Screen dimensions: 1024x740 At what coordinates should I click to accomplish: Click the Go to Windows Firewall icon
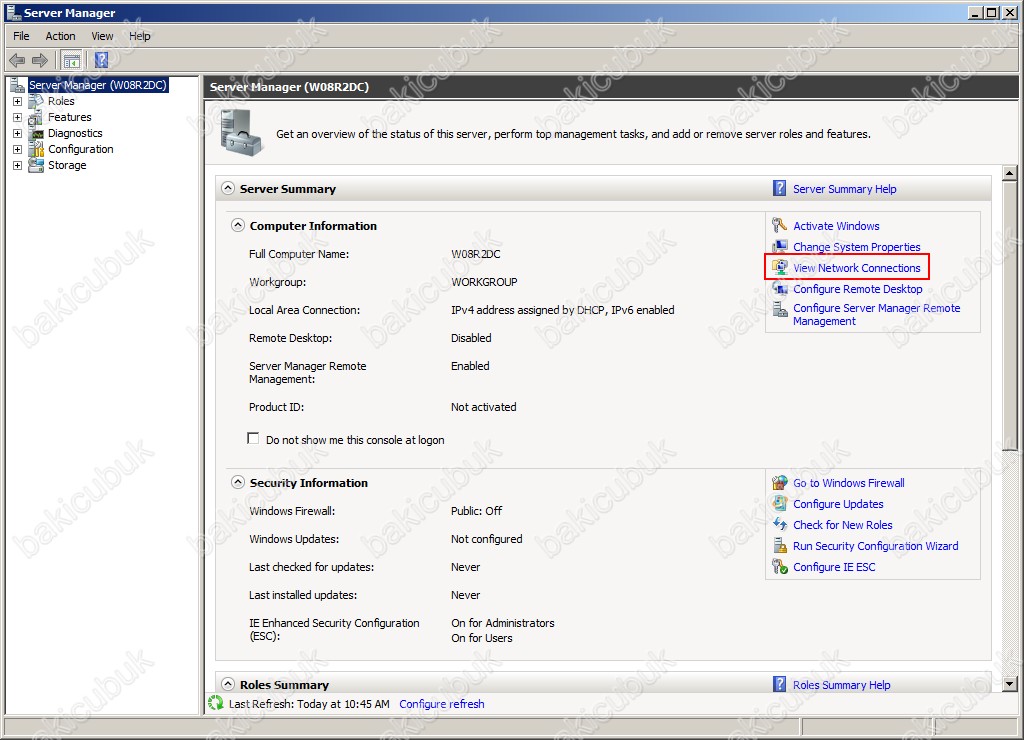click(x=779, y=483)
